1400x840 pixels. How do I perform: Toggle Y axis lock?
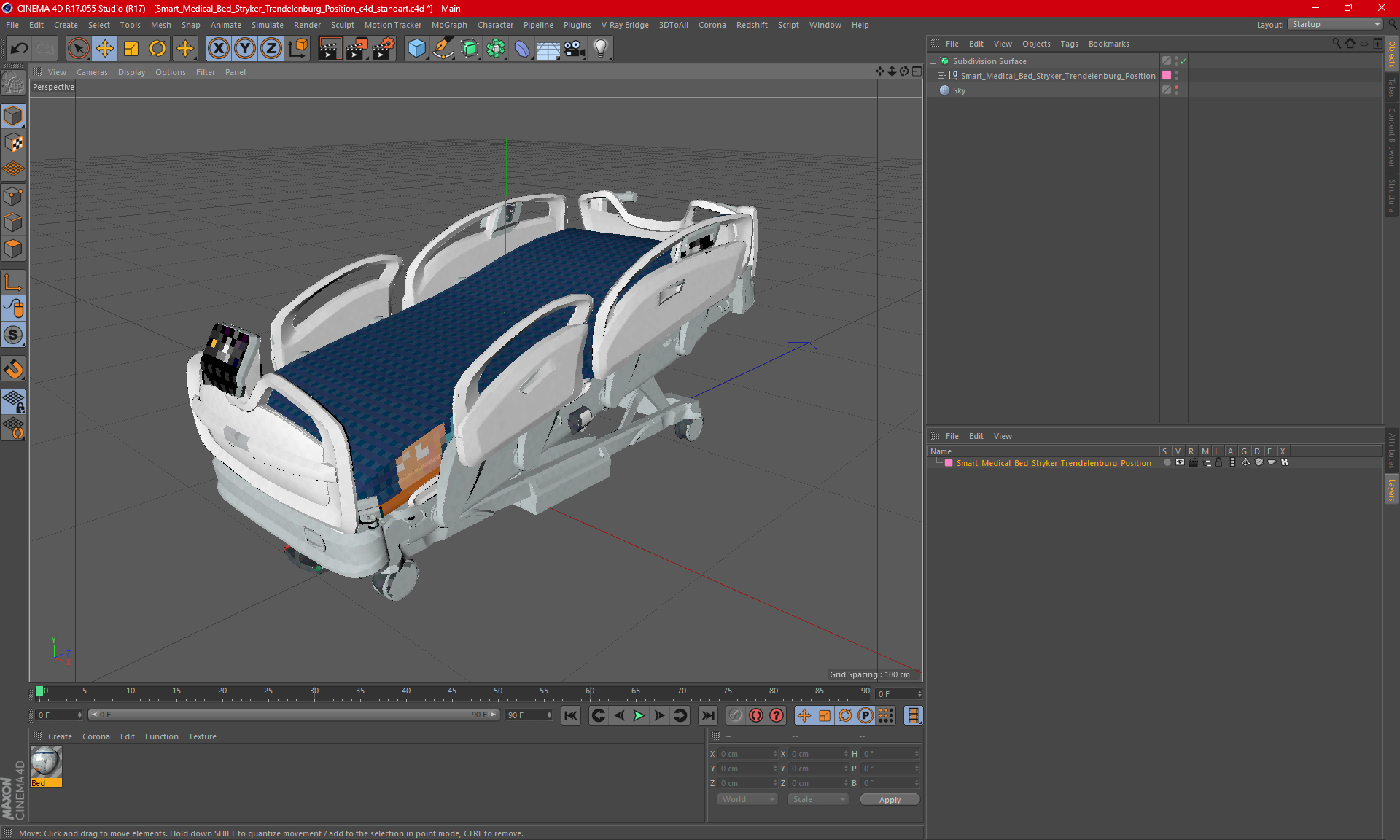tap(245, 49)
